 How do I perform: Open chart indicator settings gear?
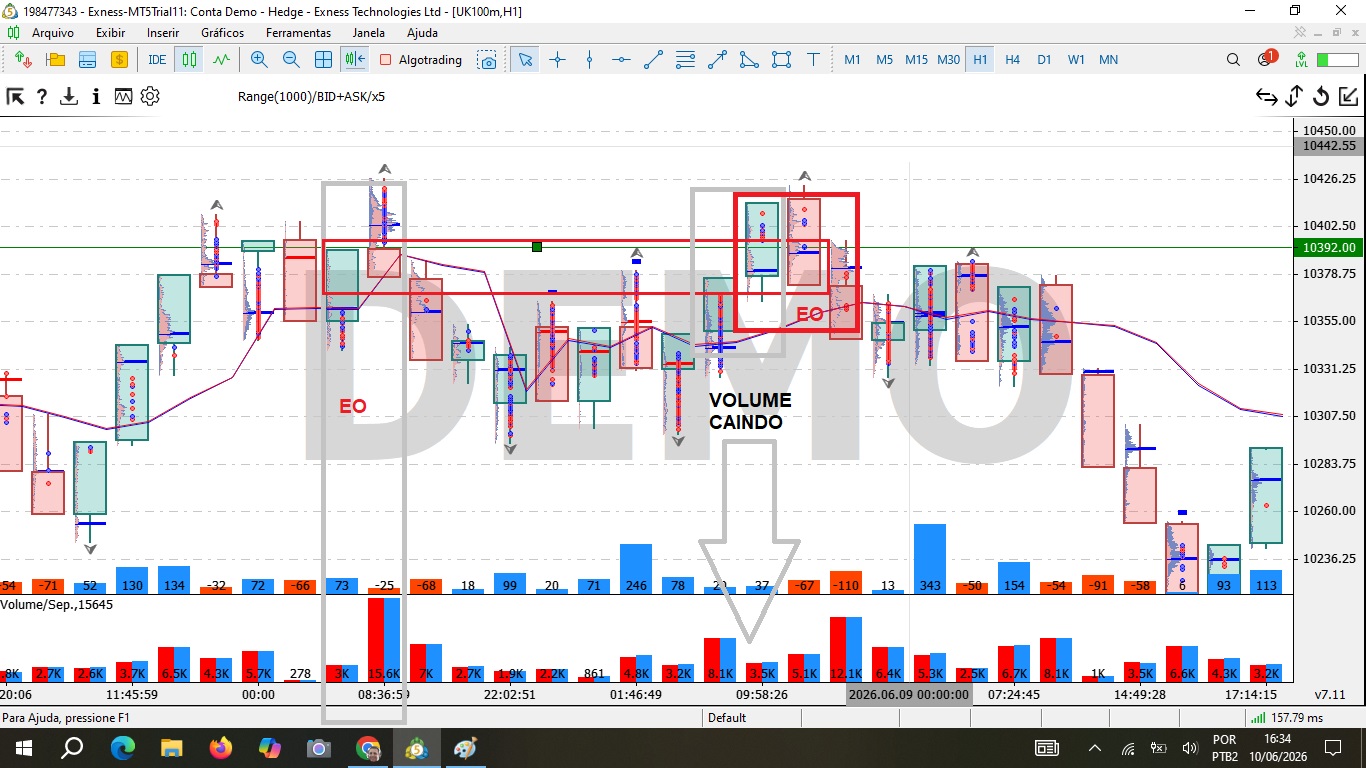(x=150, y=97)
